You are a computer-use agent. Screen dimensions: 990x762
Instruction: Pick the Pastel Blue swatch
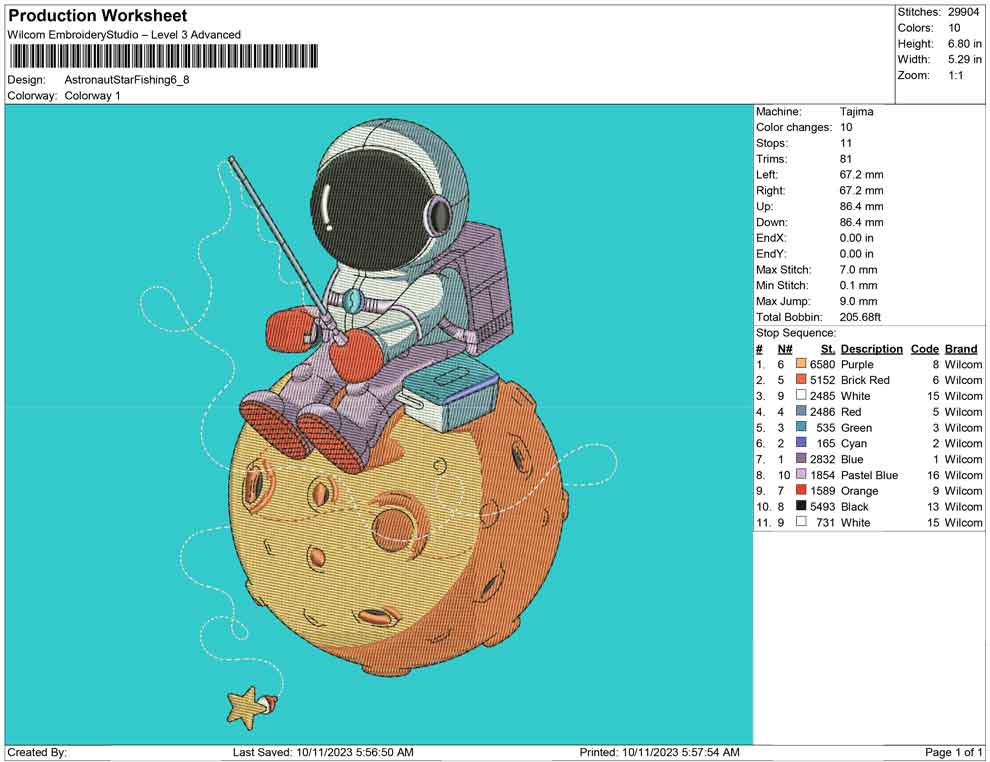coord(801,475)
